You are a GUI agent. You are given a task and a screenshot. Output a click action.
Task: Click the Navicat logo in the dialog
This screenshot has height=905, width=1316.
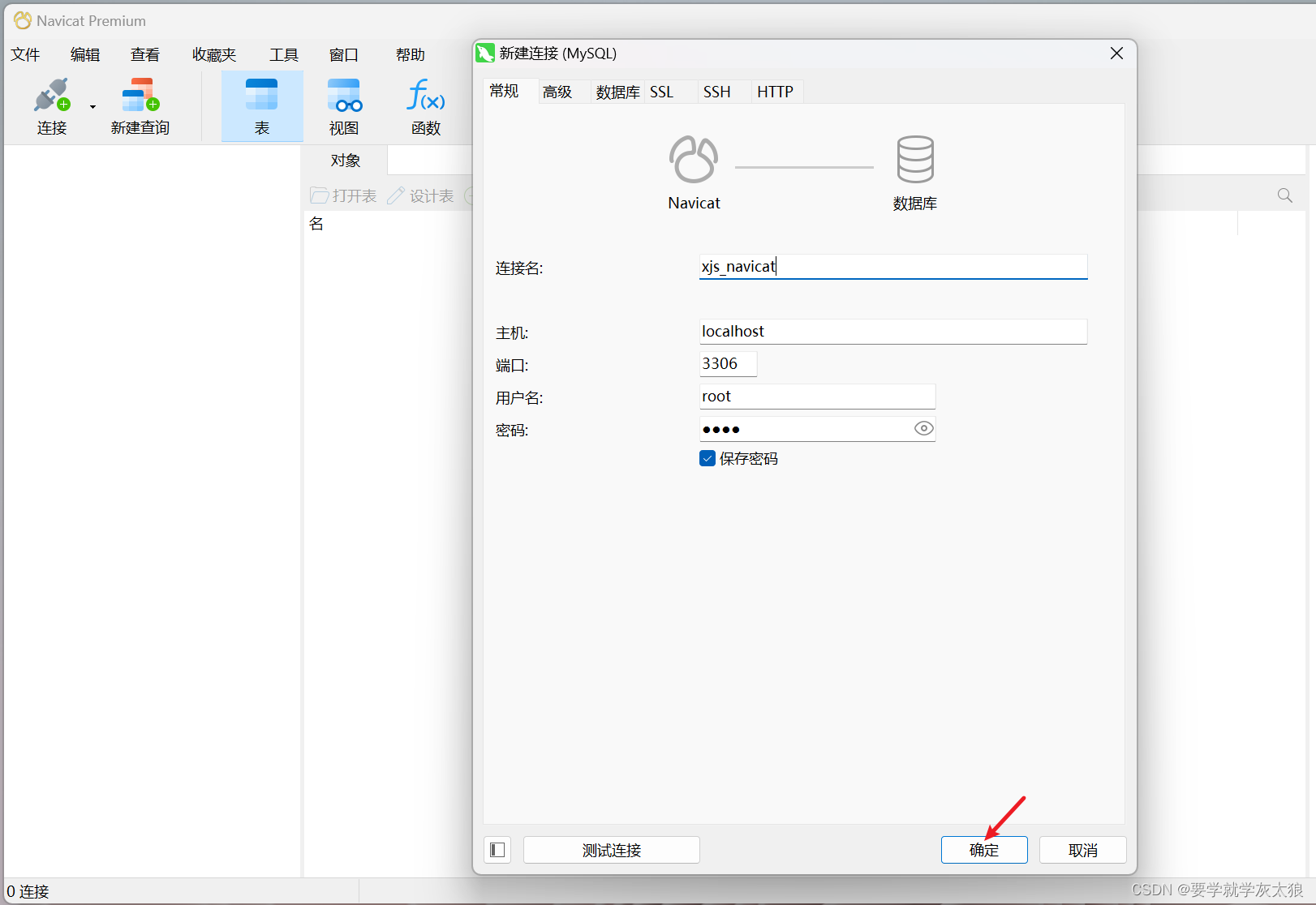[694, 159]
